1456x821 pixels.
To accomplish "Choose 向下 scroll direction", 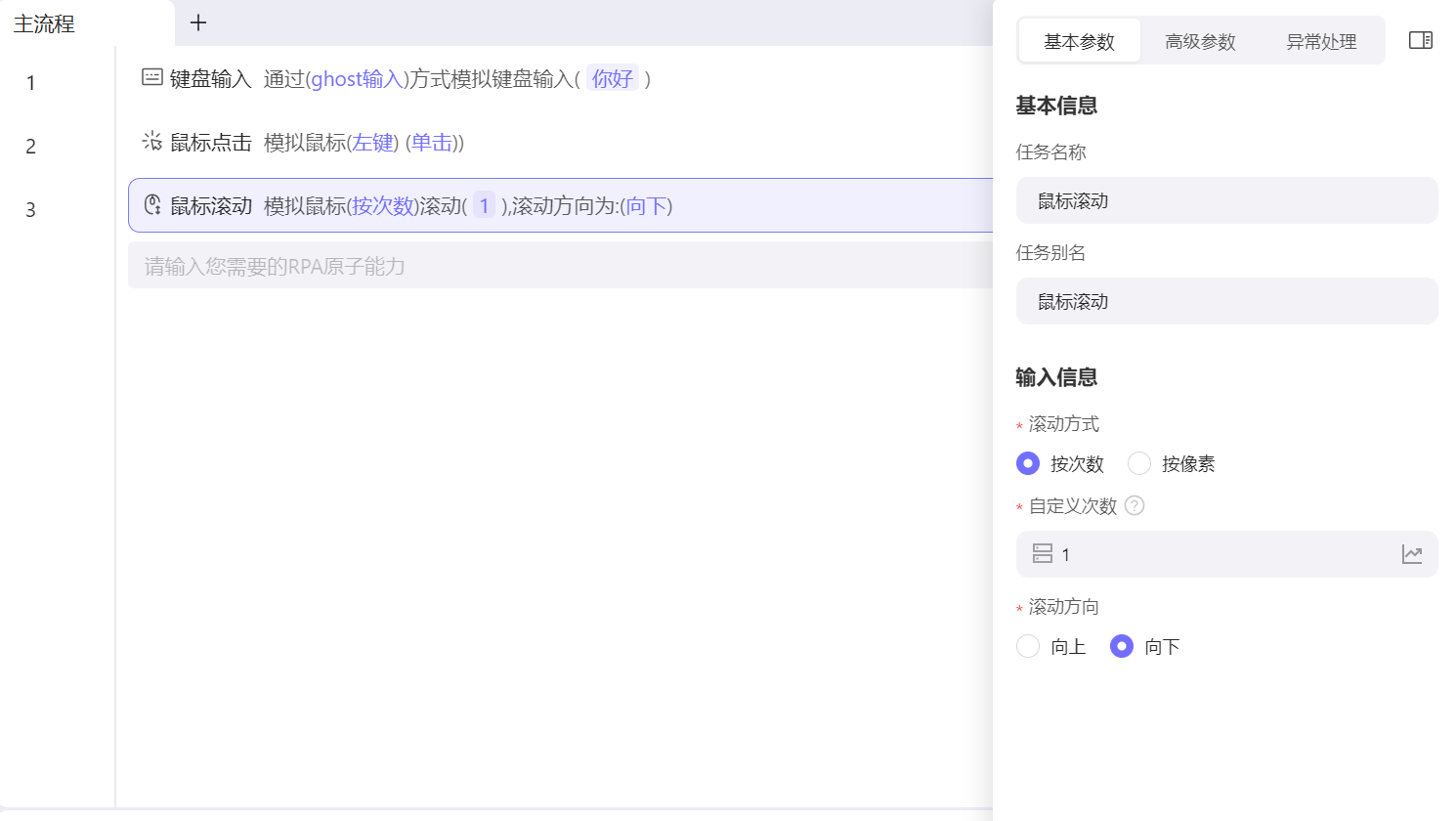I will [x=1122, y=646].
